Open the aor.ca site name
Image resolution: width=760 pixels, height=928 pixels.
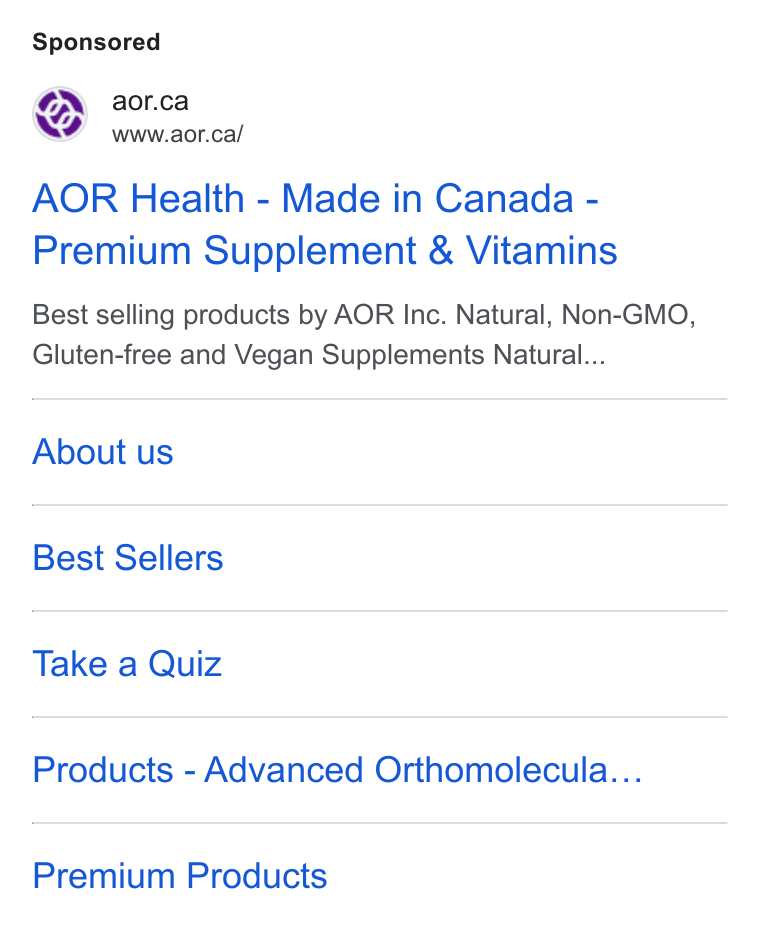pos(150,101)
